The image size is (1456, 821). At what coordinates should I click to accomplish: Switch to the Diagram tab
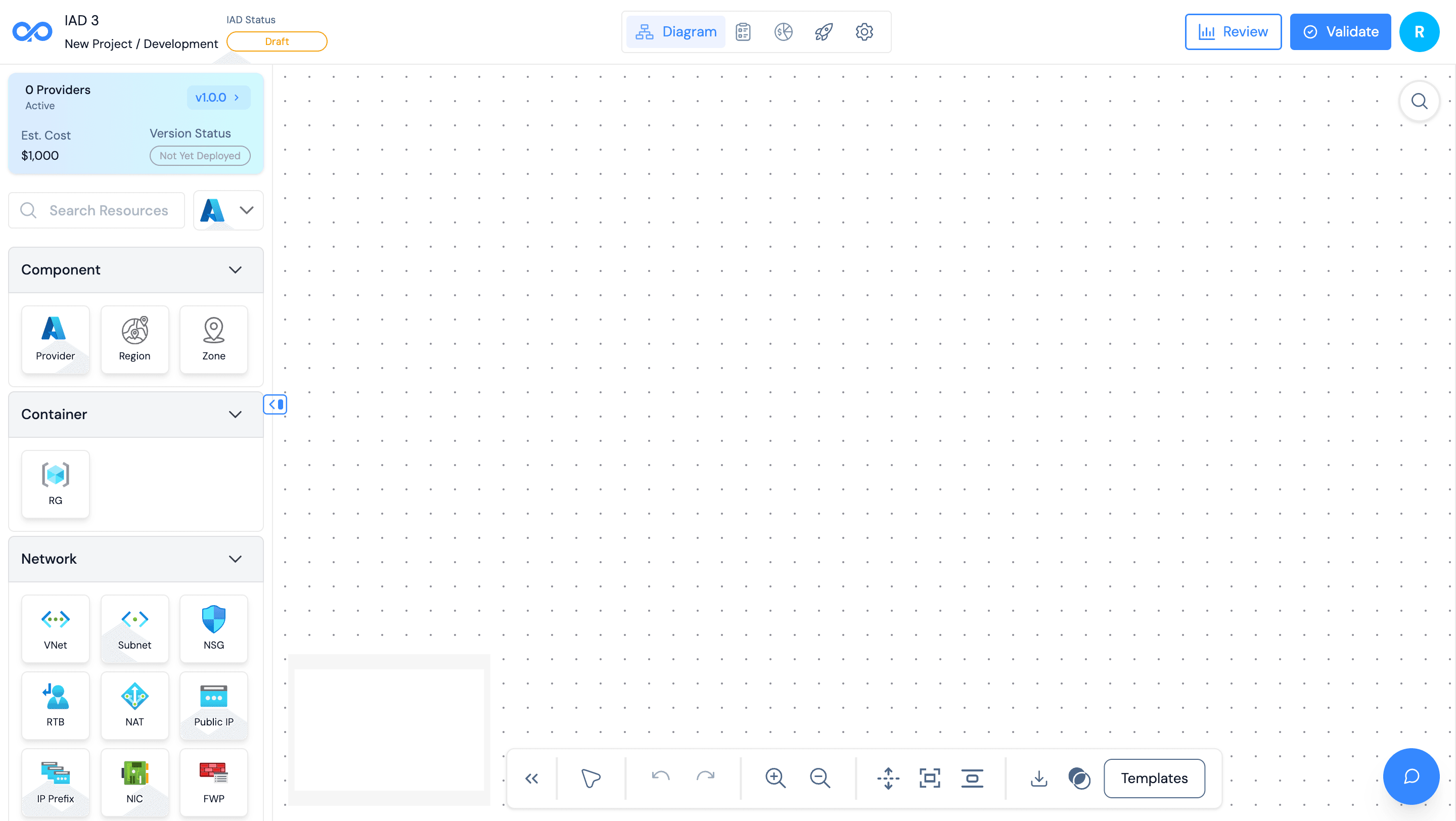coord(676,32)
